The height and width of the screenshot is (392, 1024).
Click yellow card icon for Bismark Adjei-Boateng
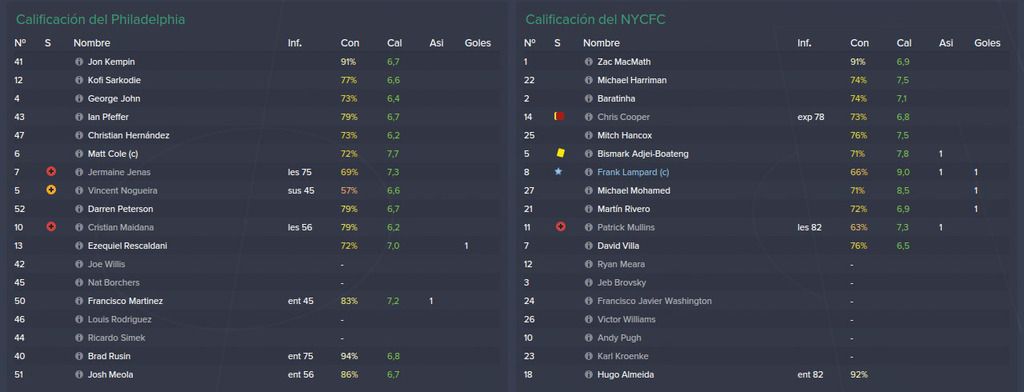560,153
